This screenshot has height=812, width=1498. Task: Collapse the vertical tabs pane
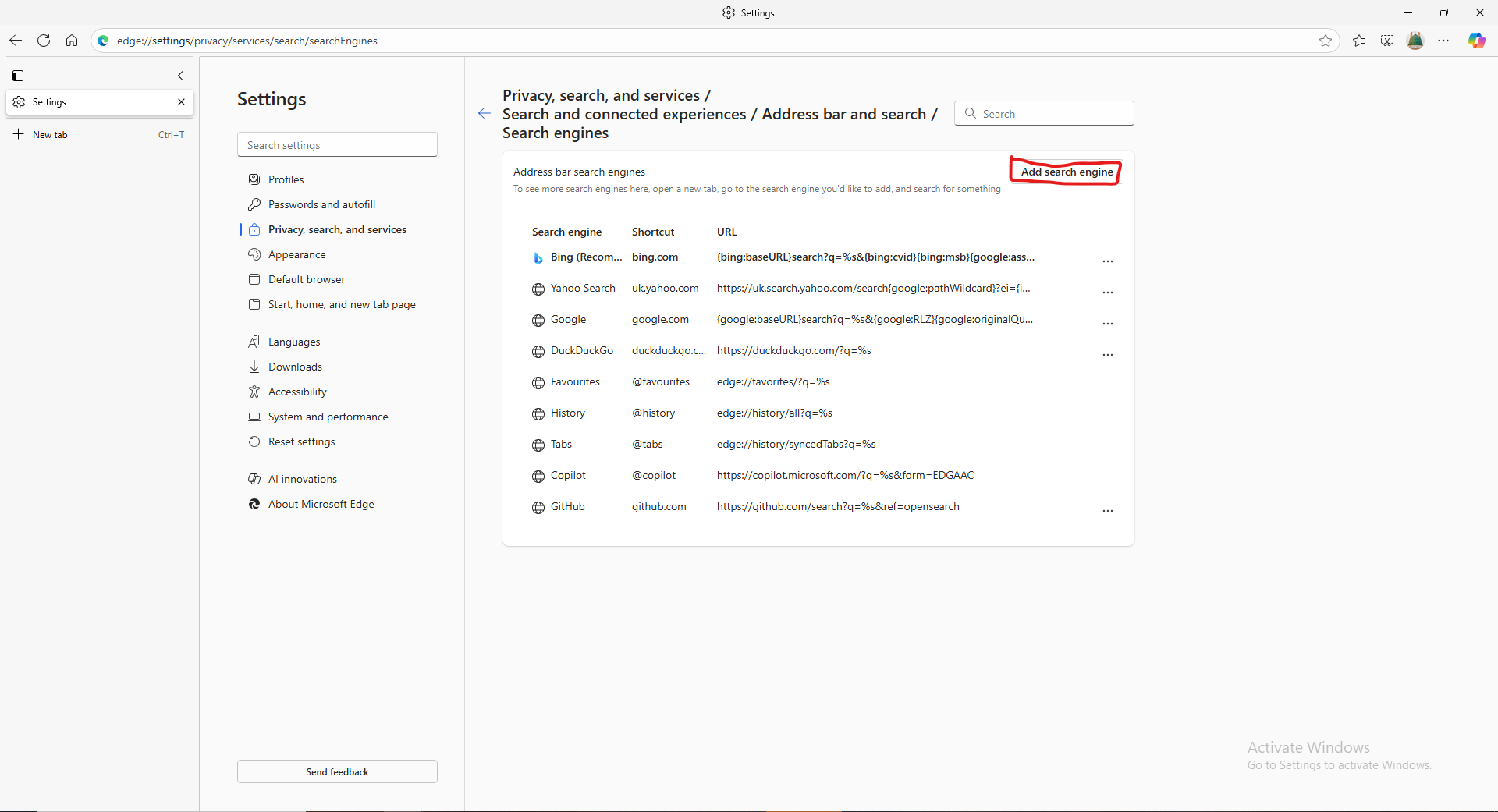(x=181, y=76)
